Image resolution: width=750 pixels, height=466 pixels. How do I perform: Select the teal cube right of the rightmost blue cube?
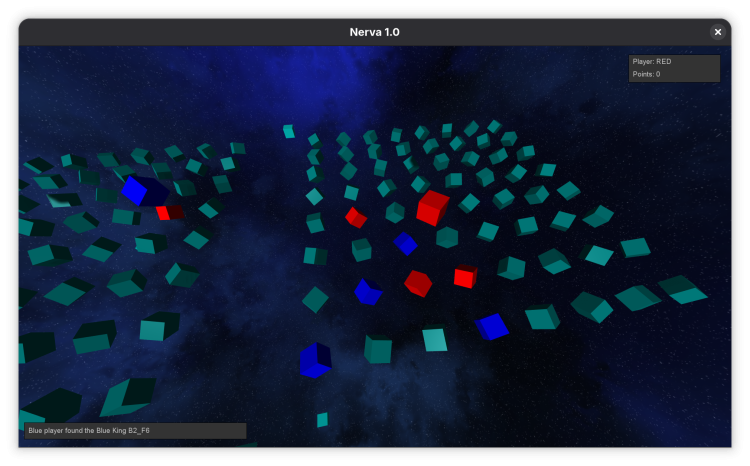pos(542,317)
